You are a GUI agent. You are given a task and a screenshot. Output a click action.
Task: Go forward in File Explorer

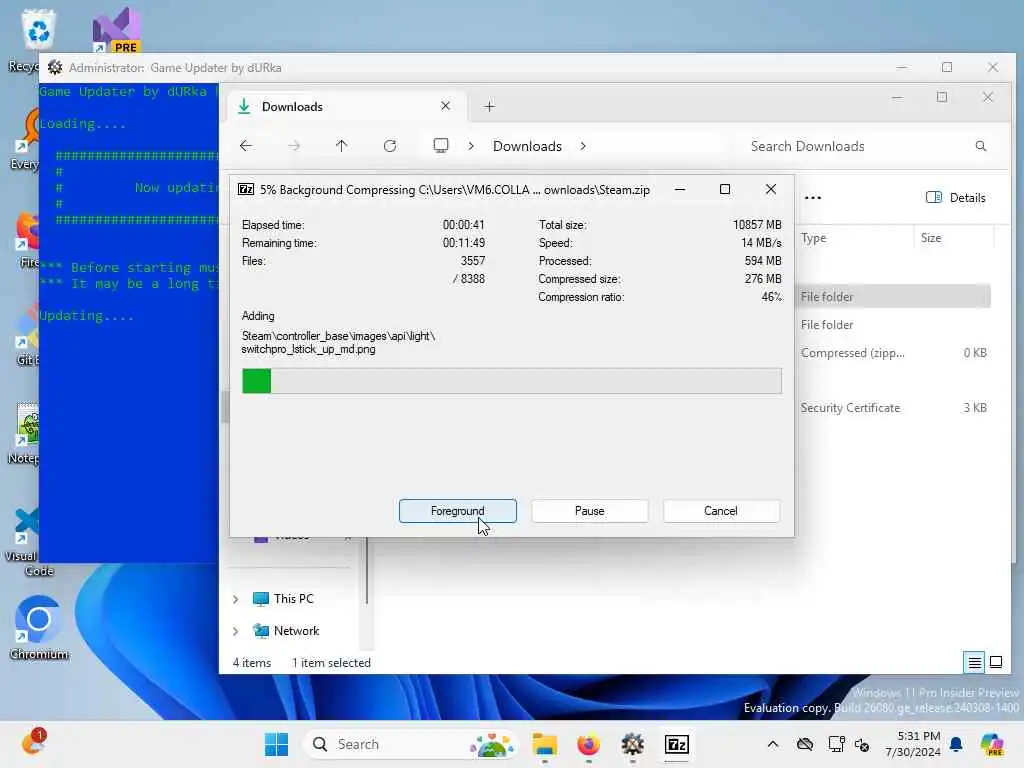click(x=294, y=146)
